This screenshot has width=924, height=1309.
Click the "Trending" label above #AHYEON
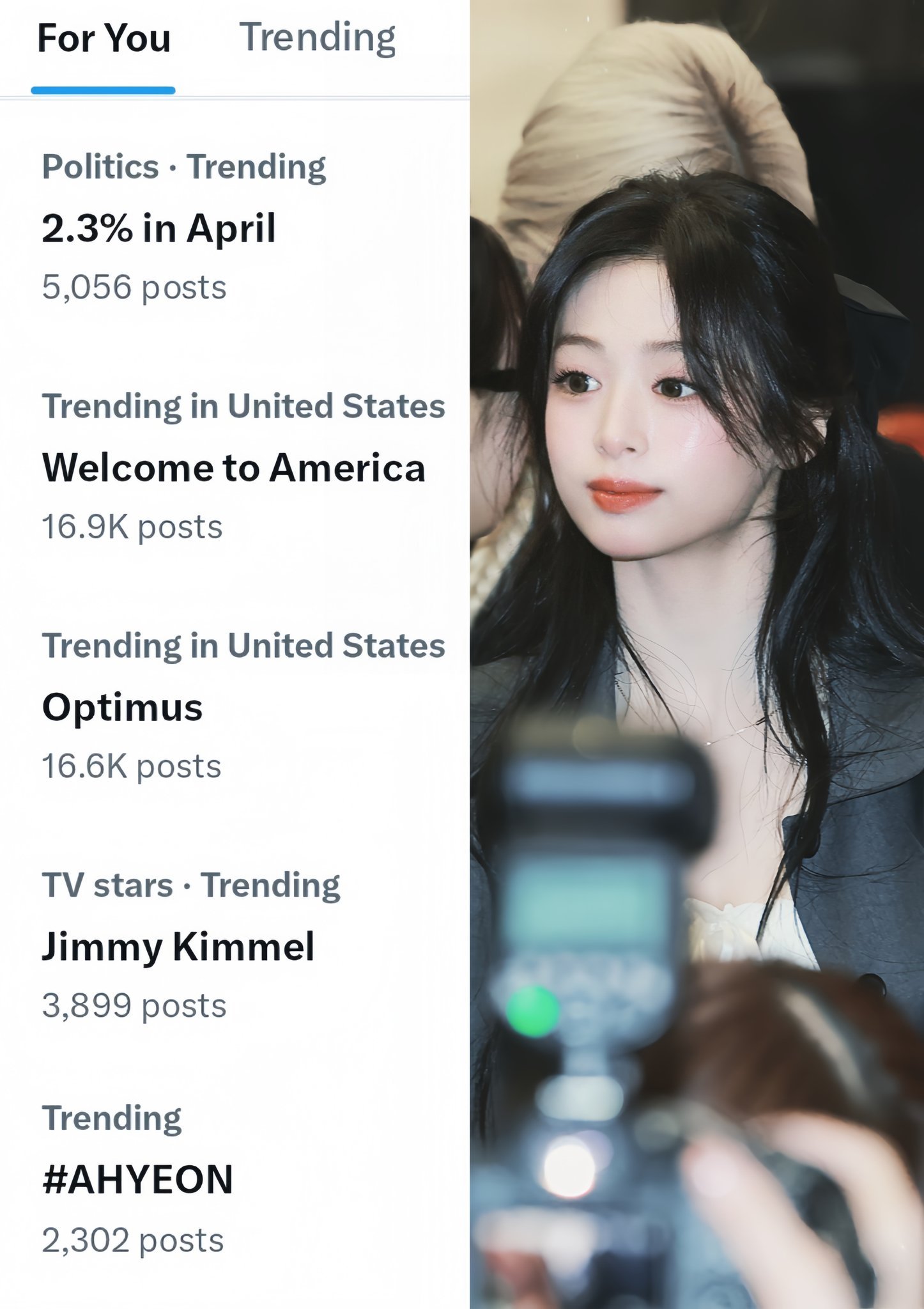coord(112,1119)
